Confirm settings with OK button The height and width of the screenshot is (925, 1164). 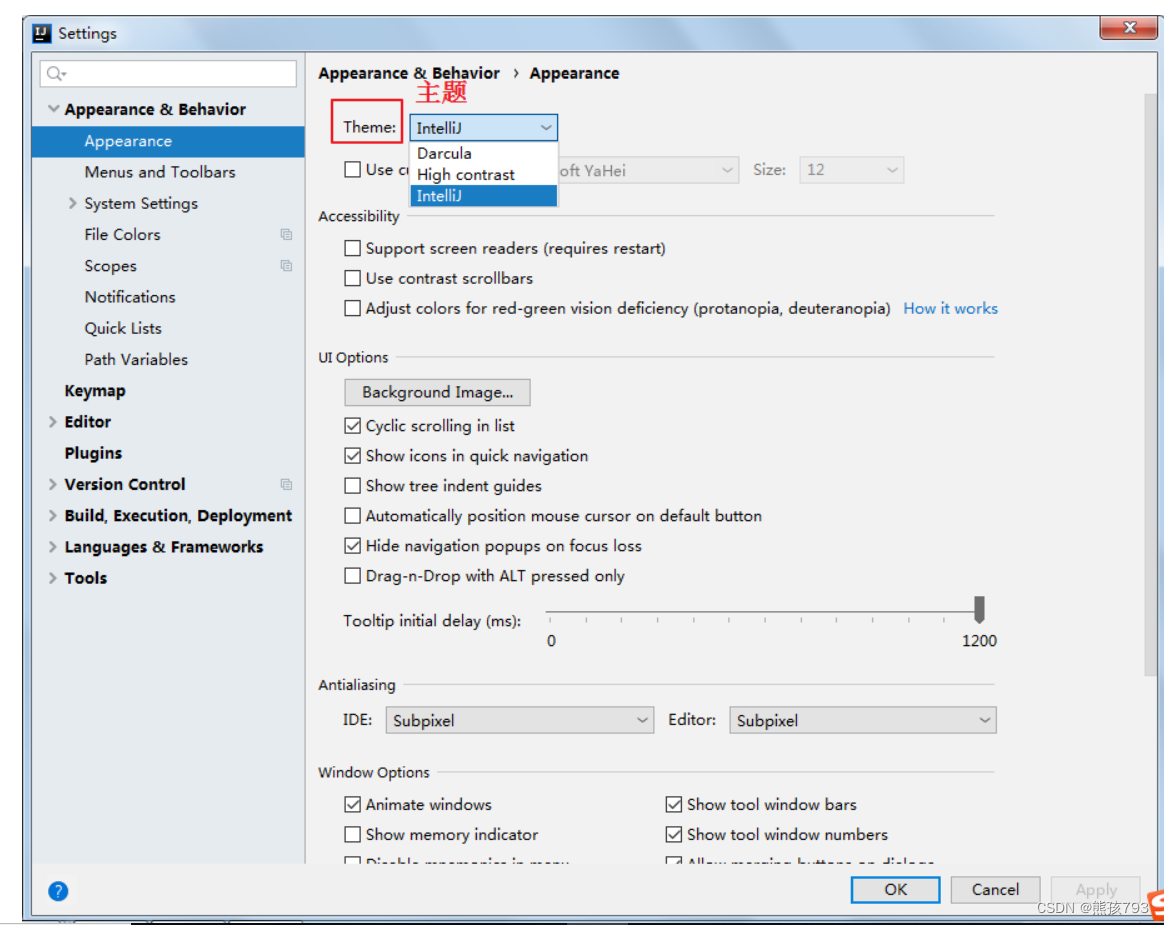tap(895, 889)
